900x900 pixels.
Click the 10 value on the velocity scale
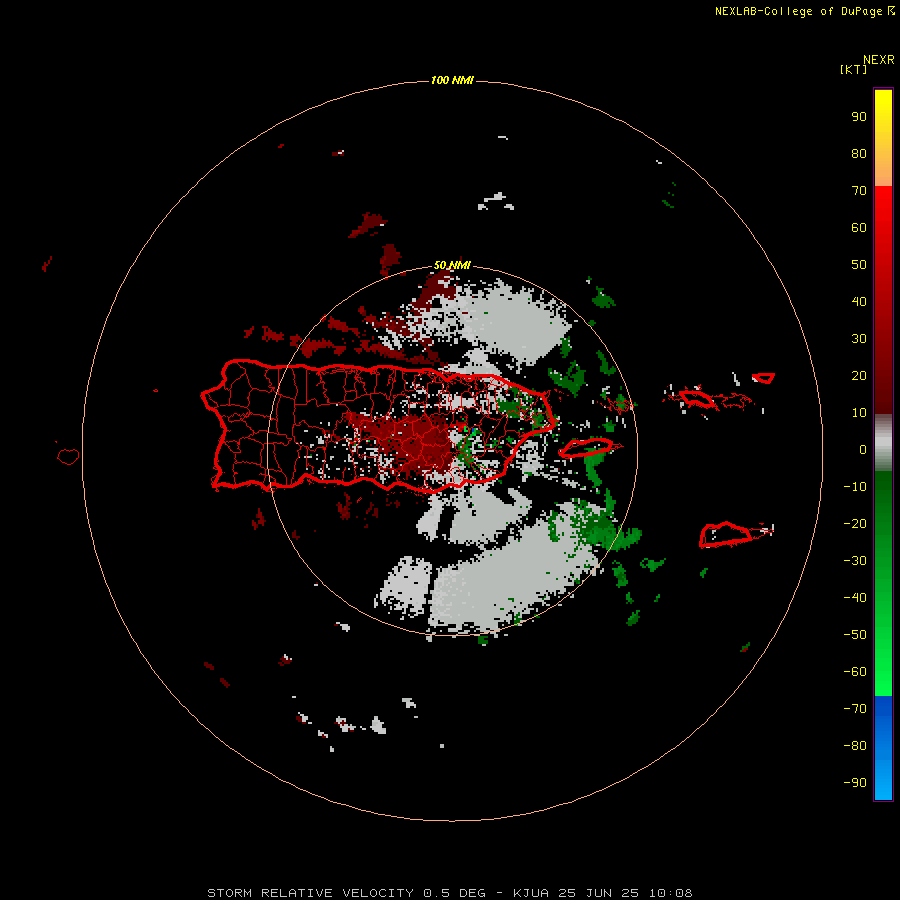pyautogui.click(x=859, y=413)
